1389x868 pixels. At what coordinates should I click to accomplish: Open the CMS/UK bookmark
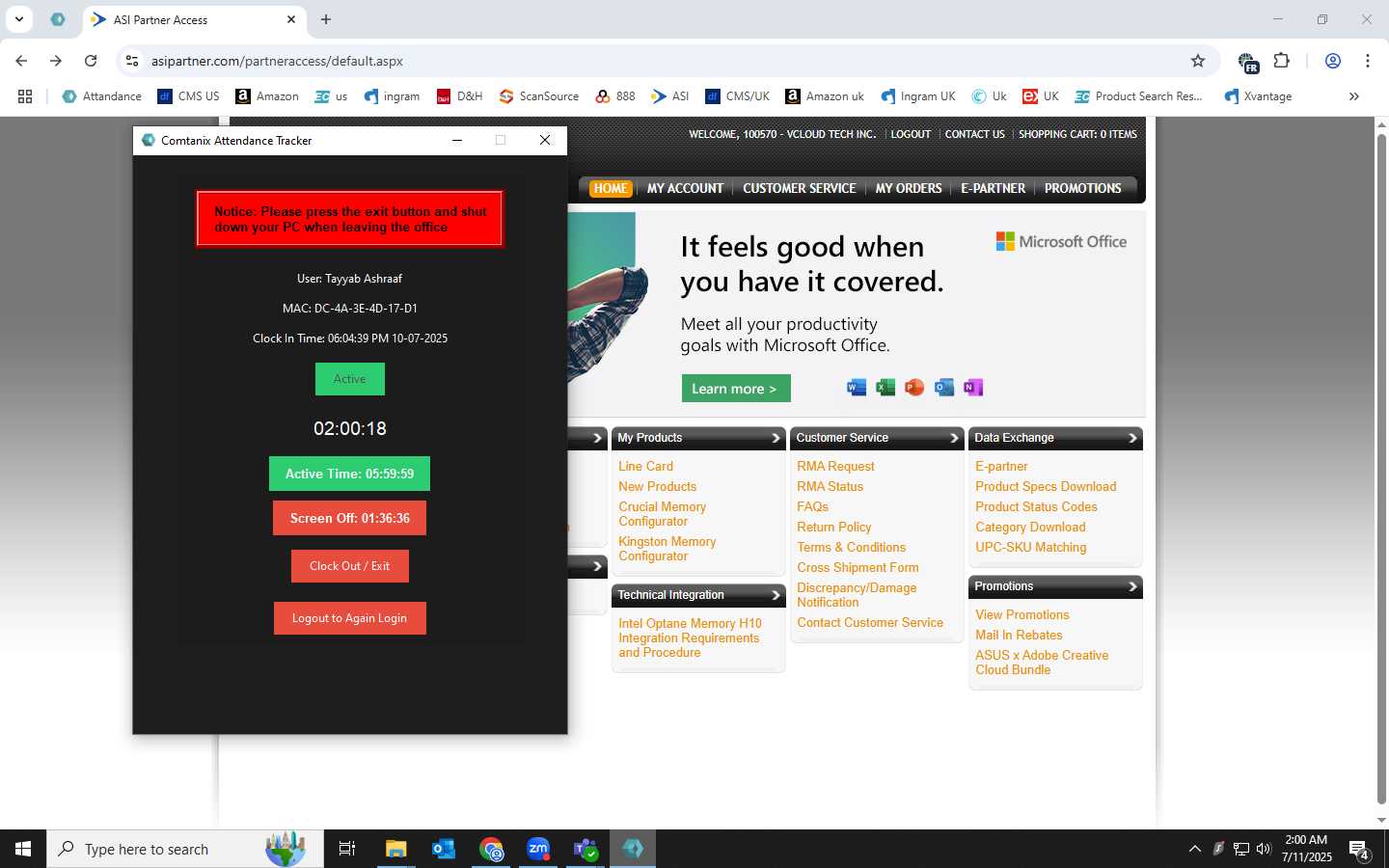coord(738,96)
